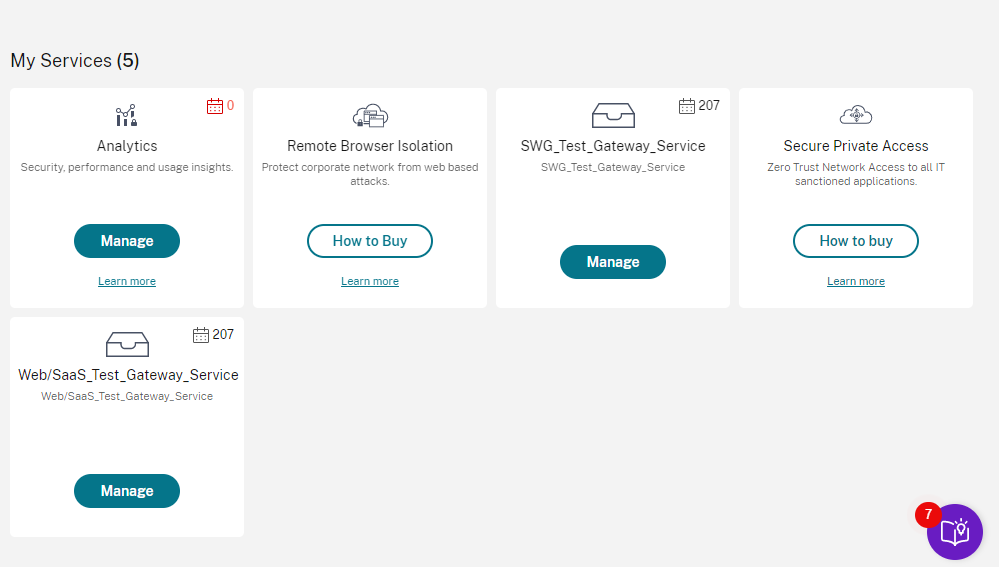Screen dimensions: 999x567
Task: Click the Analytics chart icon
Action: pos(127,116)
